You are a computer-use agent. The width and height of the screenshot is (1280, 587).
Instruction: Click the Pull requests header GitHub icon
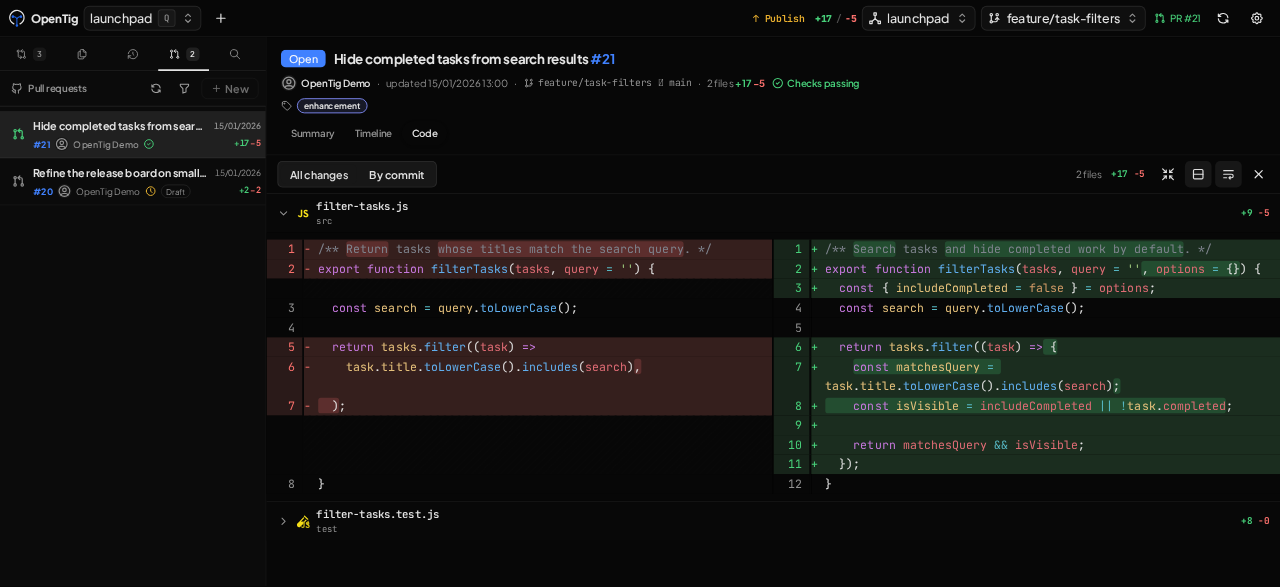(17, 88)
